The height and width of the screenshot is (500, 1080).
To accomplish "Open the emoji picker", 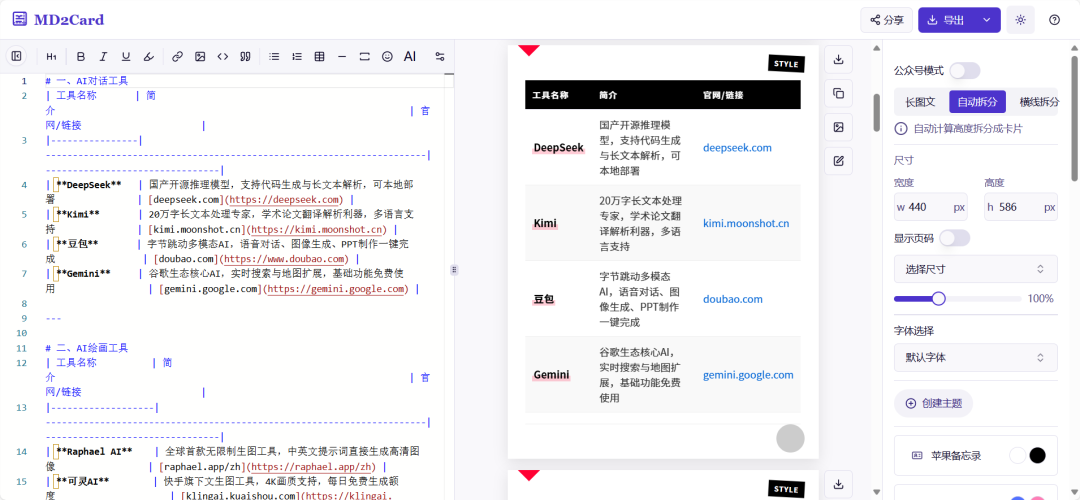I will pos(387,56).
